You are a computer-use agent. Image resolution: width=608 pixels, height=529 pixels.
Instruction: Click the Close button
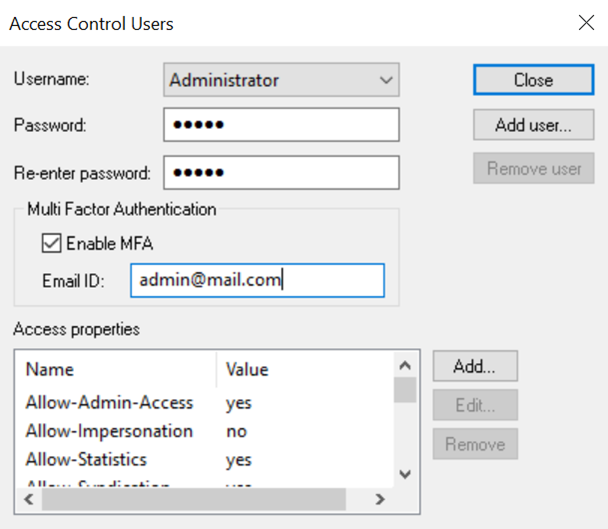click(x=533, y=80)
